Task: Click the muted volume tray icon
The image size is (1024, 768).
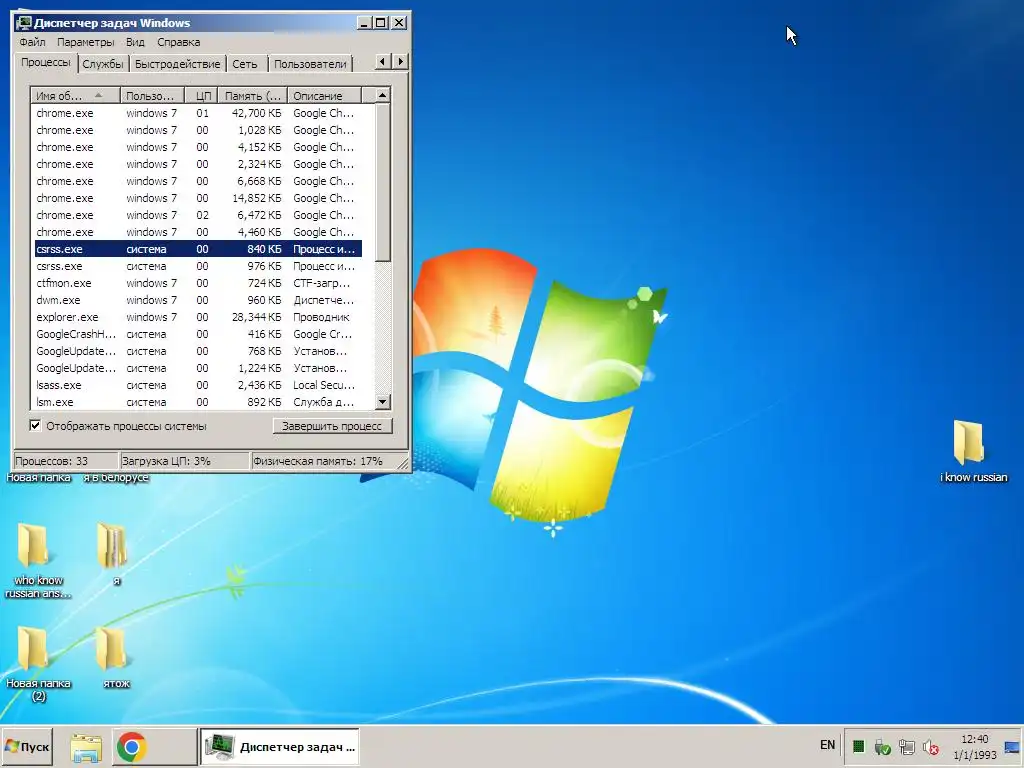Action: pyautogui.click(x=931, y=746)
